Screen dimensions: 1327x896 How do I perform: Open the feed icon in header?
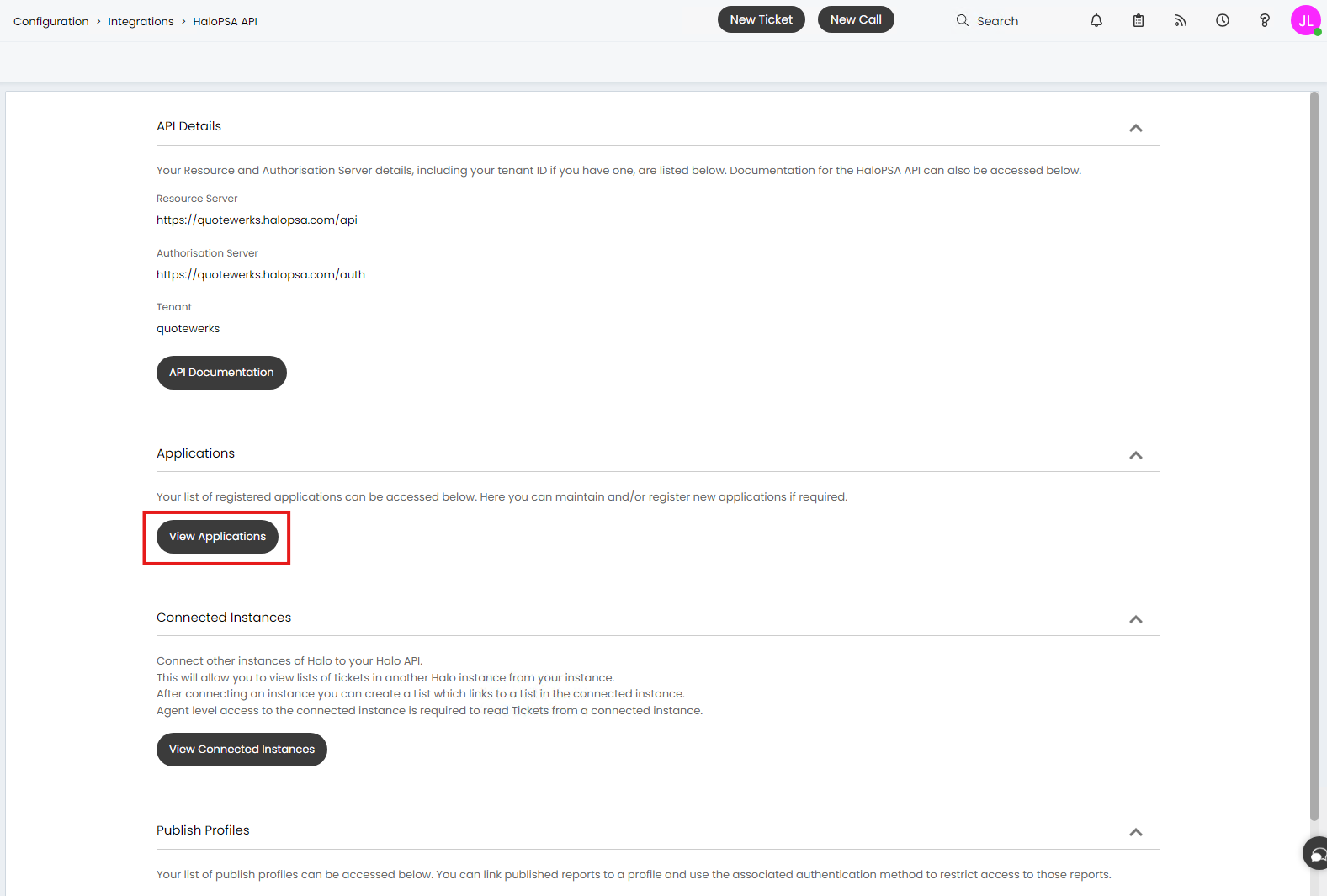coord(1180,20)
